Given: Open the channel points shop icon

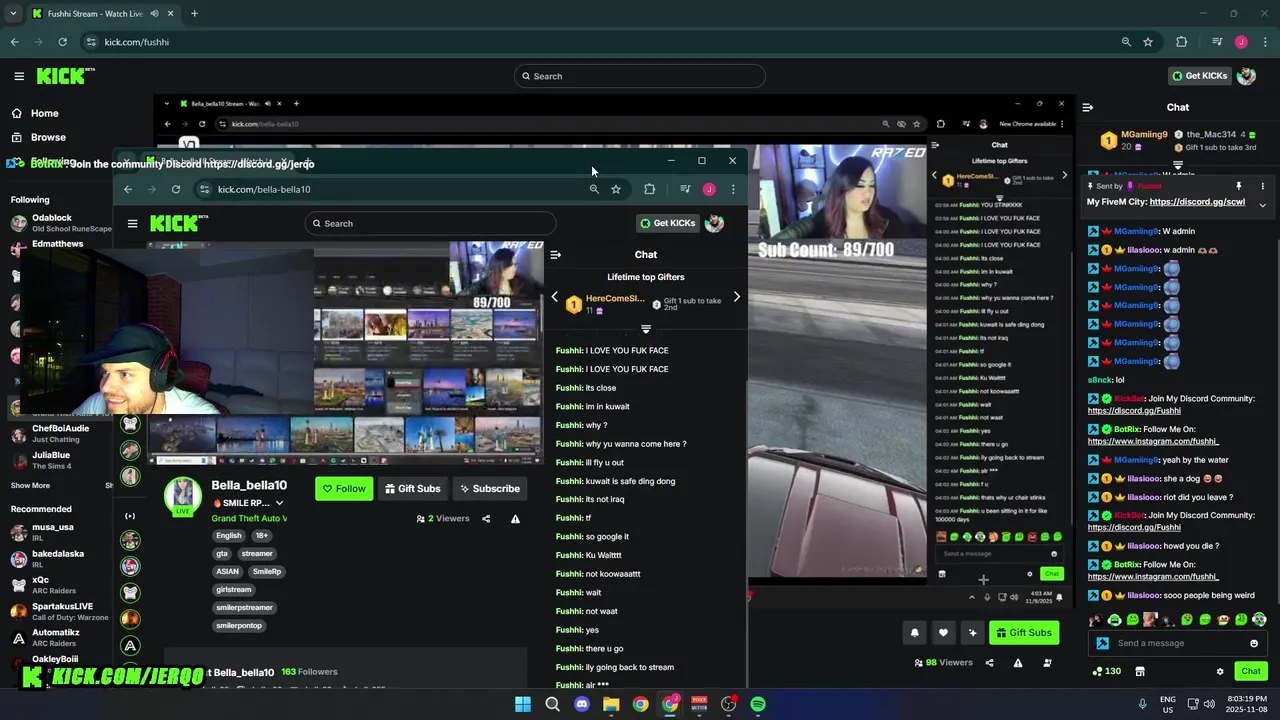Looking at the screenshot, I should 1140,671.
